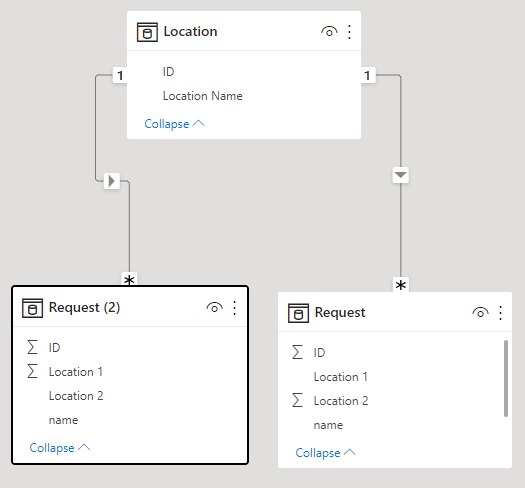Toggle visibility eye on Location table
The width and height of the screenshot is (525, 488).
tap(329, 32)
